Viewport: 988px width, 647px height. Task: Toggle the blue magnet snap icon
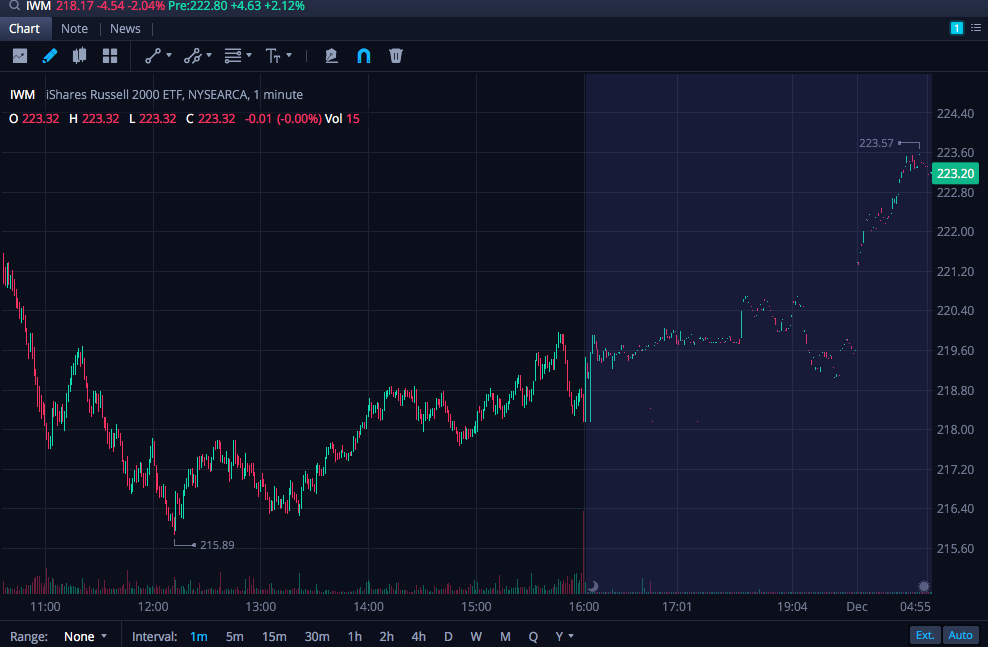point(364,56)
